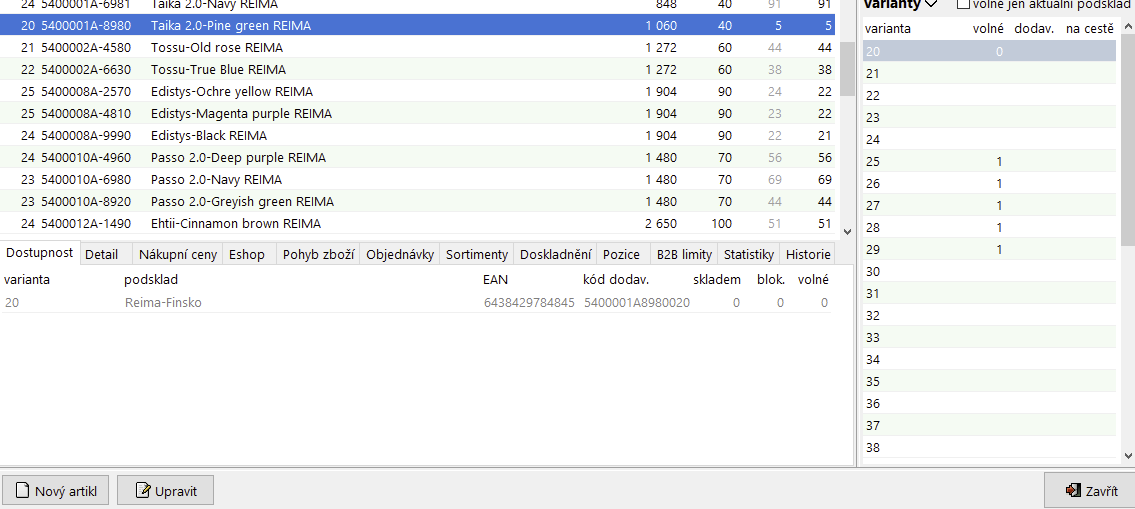Select the Ehtii-Cinnamon brown REIMA row
This screenshot has height=509, width=1135.
[417, 223]
